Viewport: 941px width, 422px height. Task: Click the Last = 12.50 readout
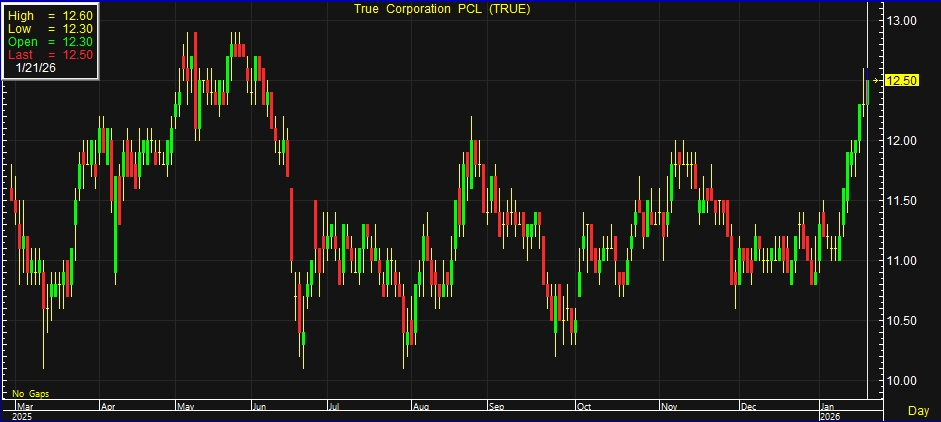[x=49, y=54]
